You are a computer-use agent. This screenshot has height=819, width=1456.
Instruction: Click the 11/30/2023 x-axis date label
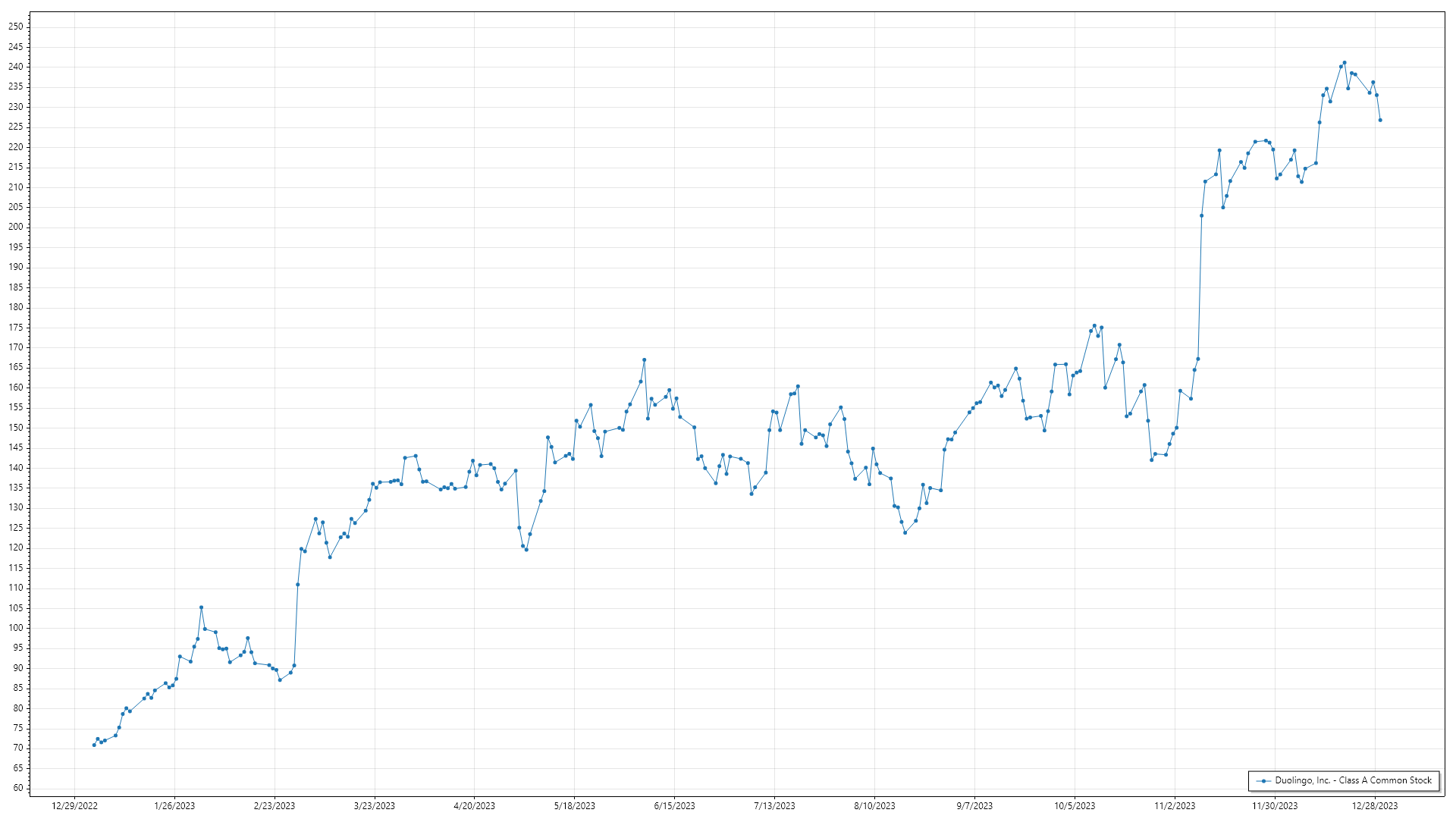(1275, 806)
